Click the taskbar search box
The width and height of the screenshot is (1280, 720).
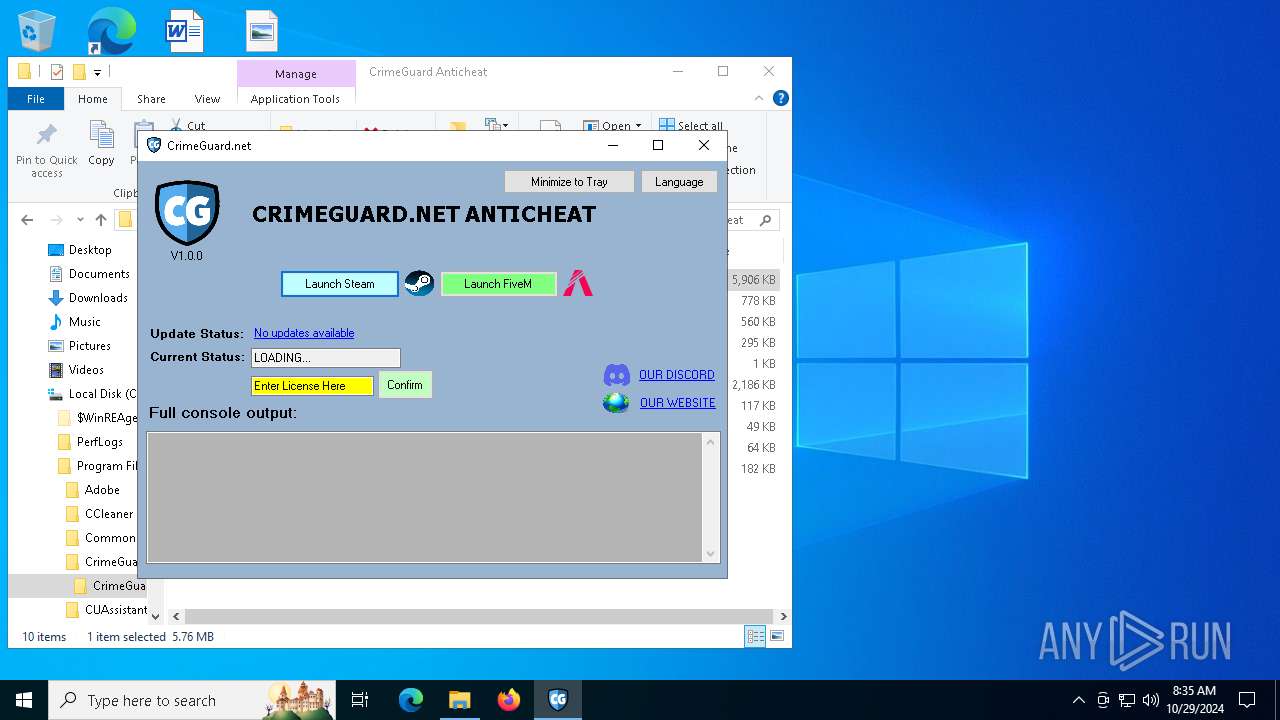(x=192, y=700)
